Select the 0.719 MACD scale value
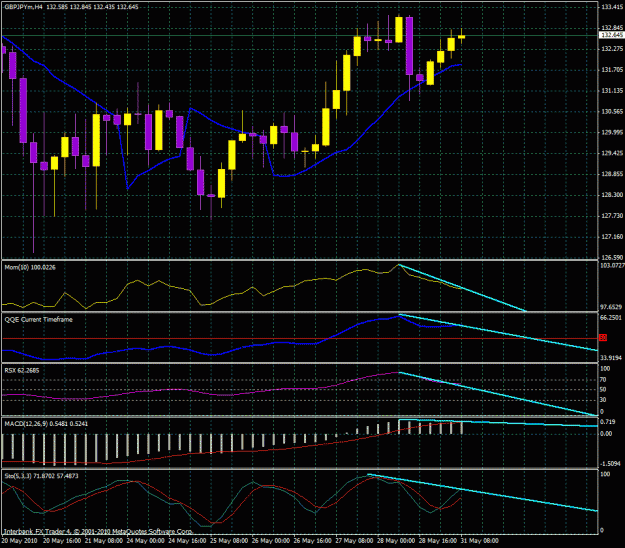 click(607, 422)
